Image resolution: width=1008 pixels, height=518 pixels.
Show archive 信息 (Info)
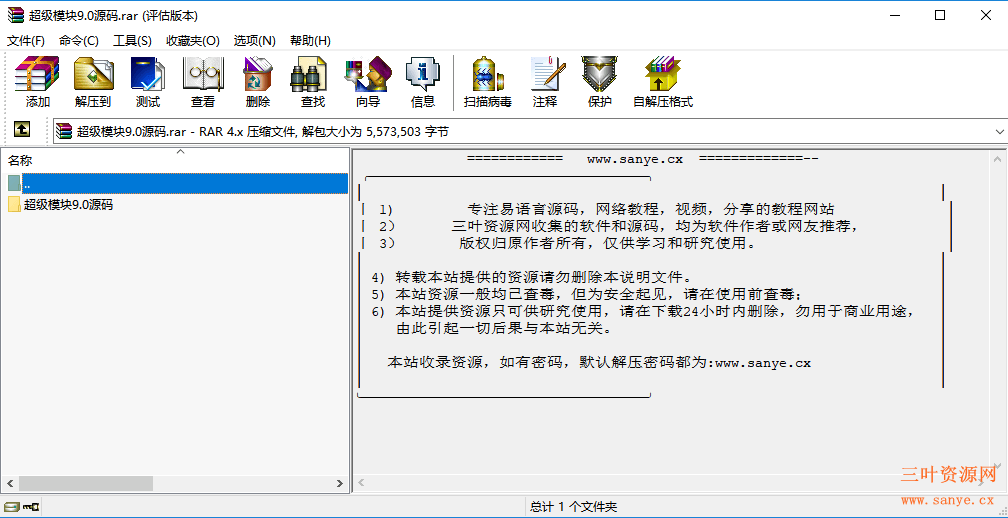pos(422,82)
